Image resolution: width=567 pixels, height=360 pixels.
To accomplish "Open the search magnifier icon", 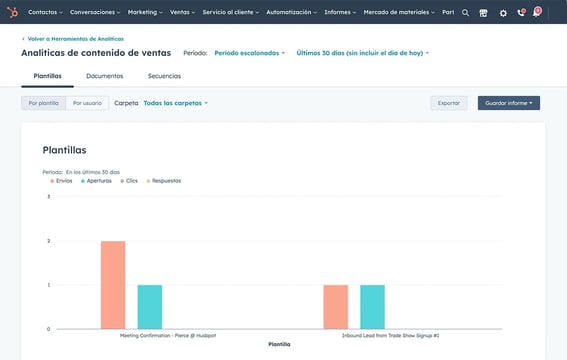I will pyautogui.click(x=465, y=13).
